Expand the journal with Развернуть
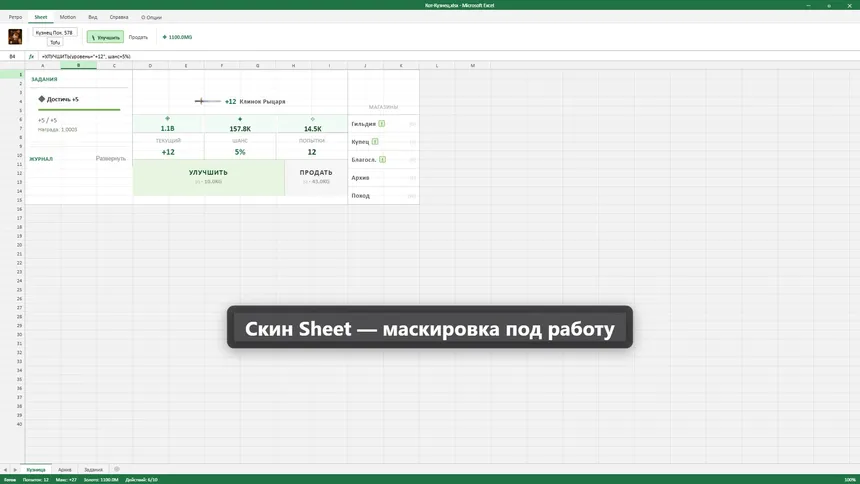This screenshot has height=484, width=860. click(x=111, y=159)
